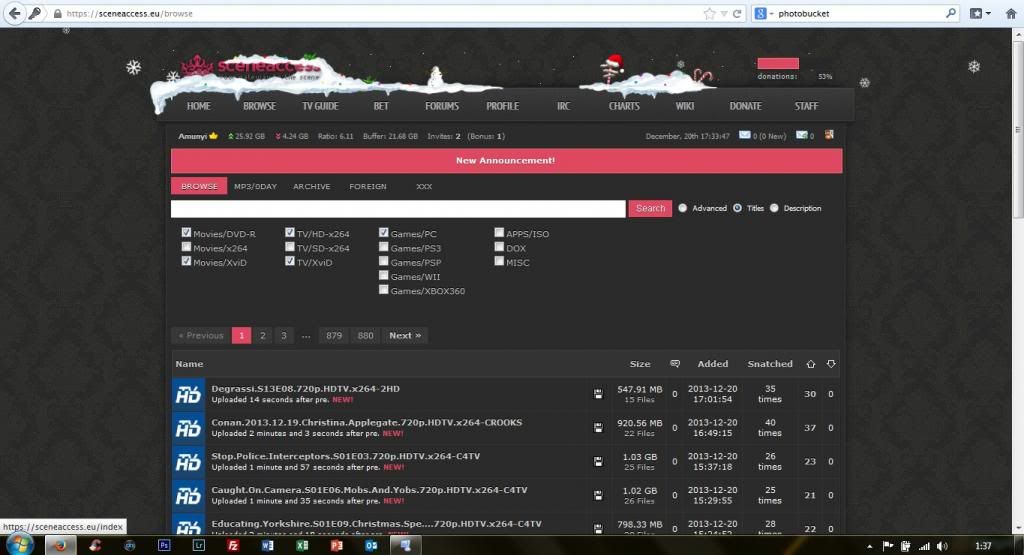Uncheck the Movies/DVD-R category
The height and width of the screenshot is (555, 1024).
pyautogui.click(x=186, y=232)
